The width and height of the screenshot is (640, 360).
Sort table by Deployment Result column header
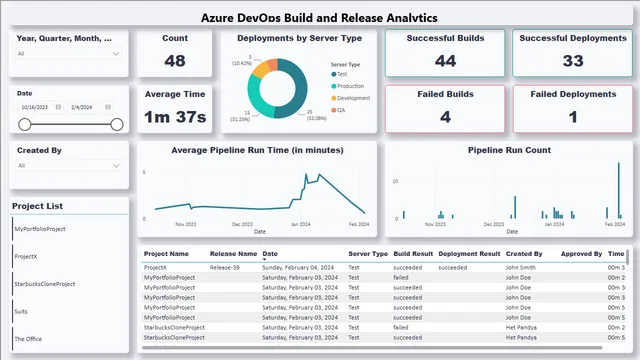[469, 253]
